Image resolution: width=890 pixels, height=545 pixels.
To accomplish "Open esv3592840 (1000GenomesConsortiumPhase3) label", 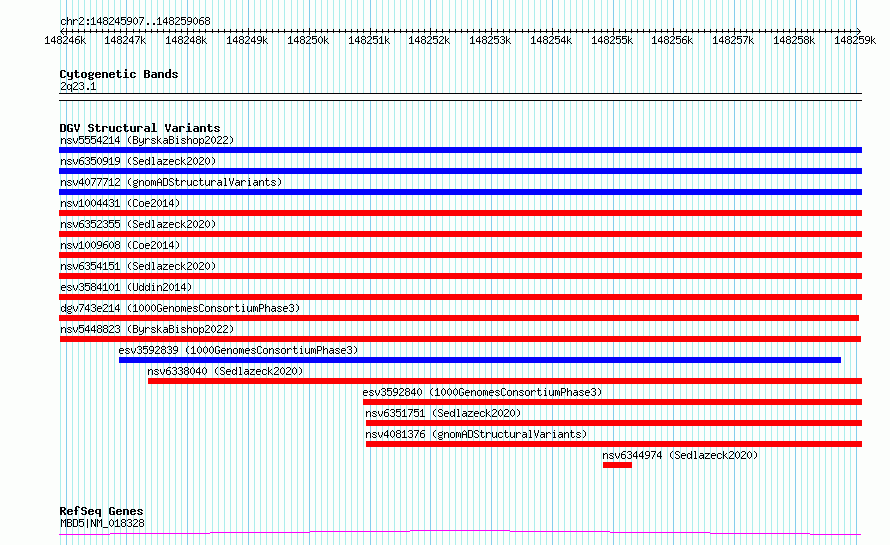I will pos(482,392).
